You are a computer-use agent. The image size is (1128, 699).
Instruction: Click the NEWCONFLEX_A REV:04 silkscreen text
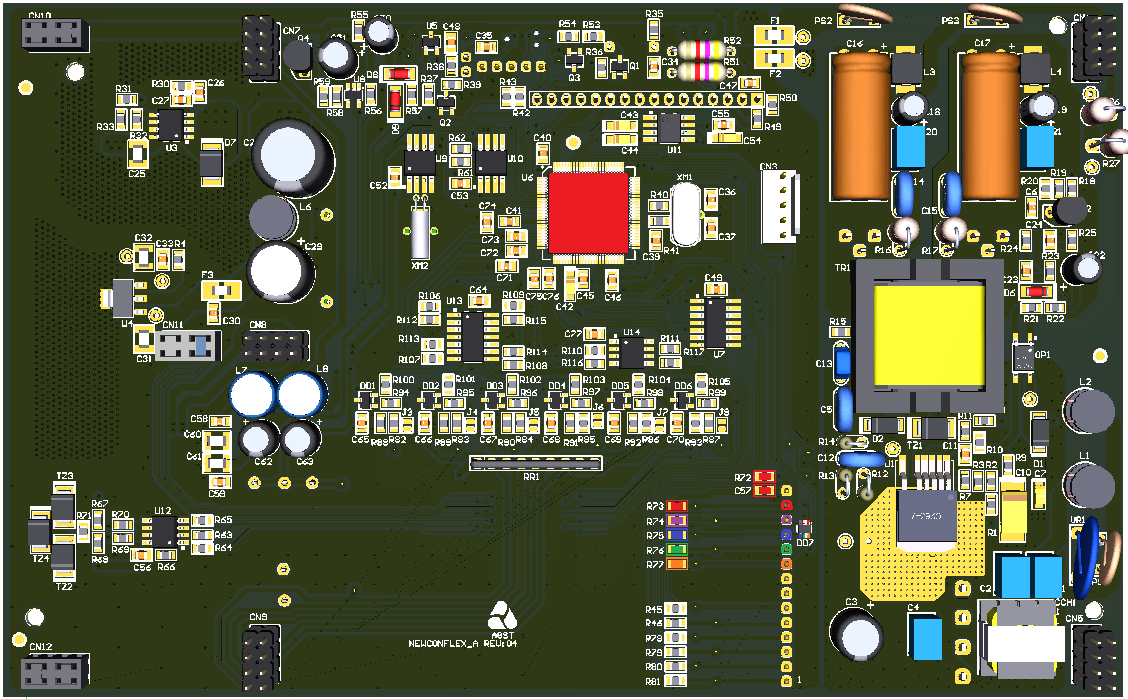point(462,644)
